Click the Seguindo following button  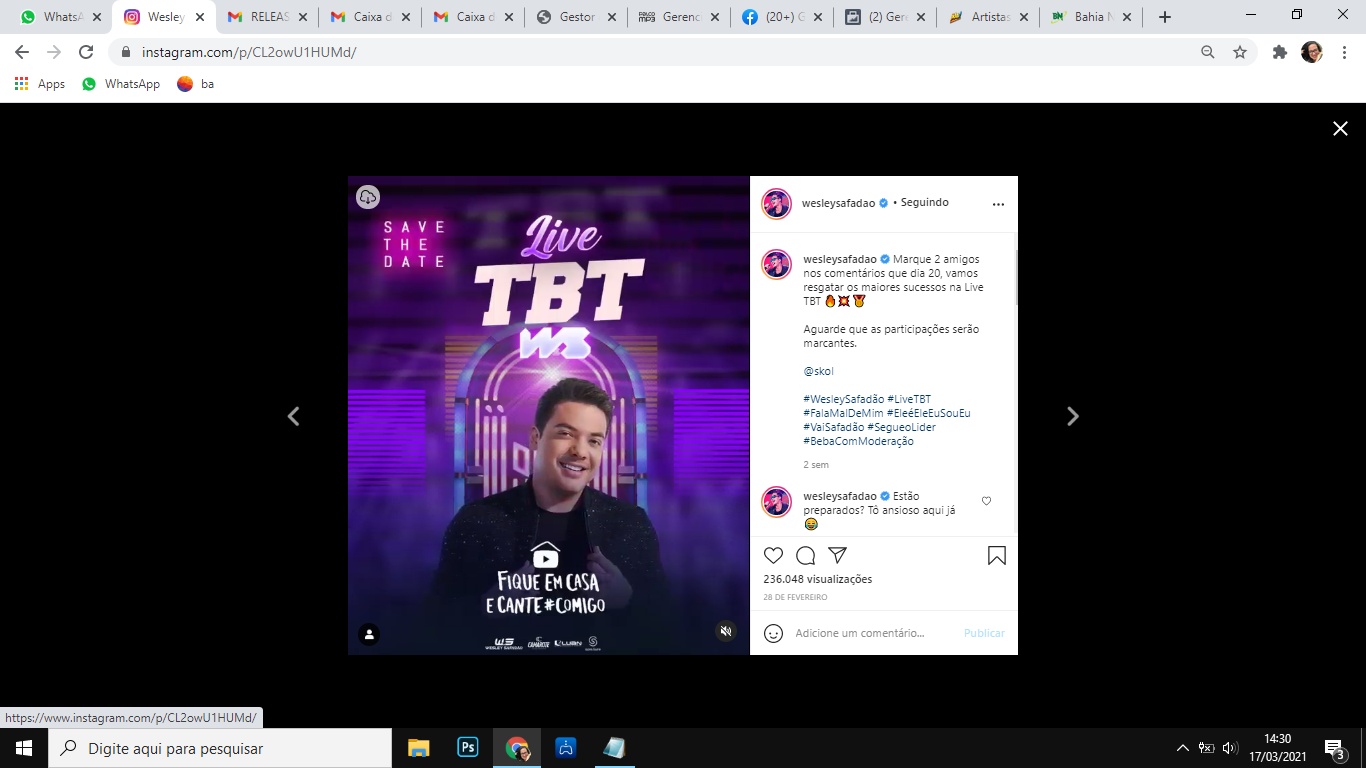[924, 202]
